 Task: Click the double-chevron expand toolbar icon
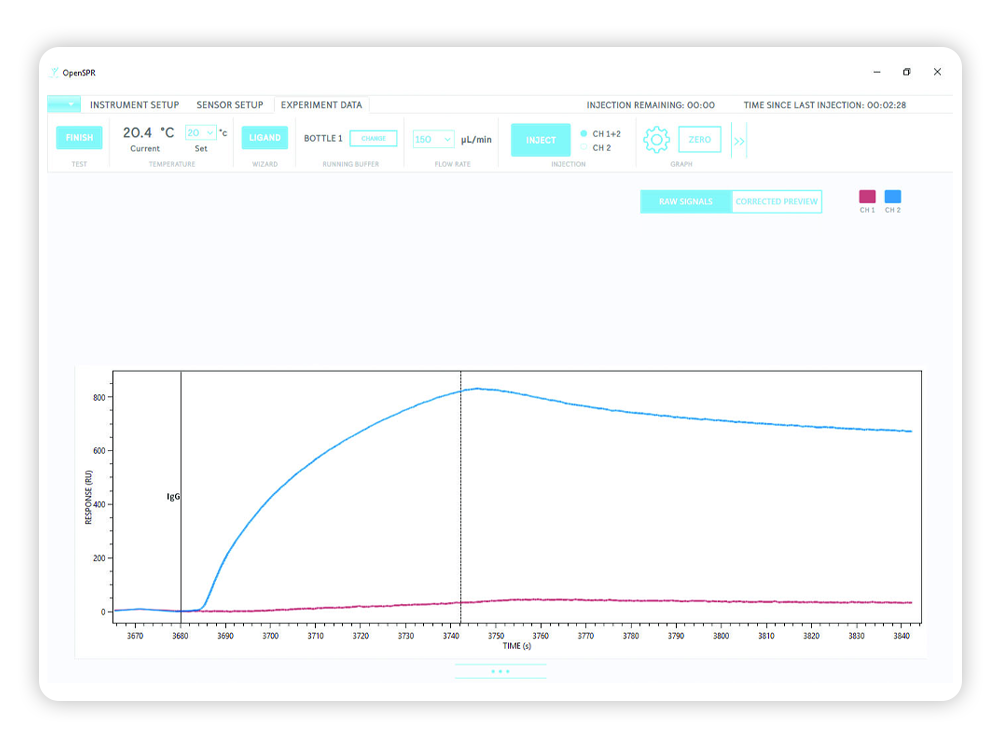click(739, 141)
